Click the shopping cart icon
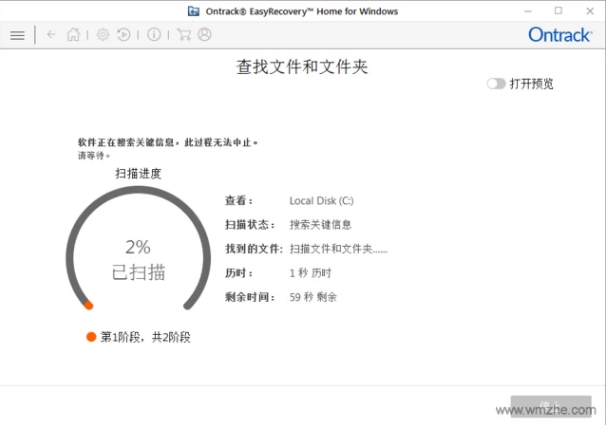Viewport: 609px width, 425px height. pyautogui.click(x=184, y=35)
